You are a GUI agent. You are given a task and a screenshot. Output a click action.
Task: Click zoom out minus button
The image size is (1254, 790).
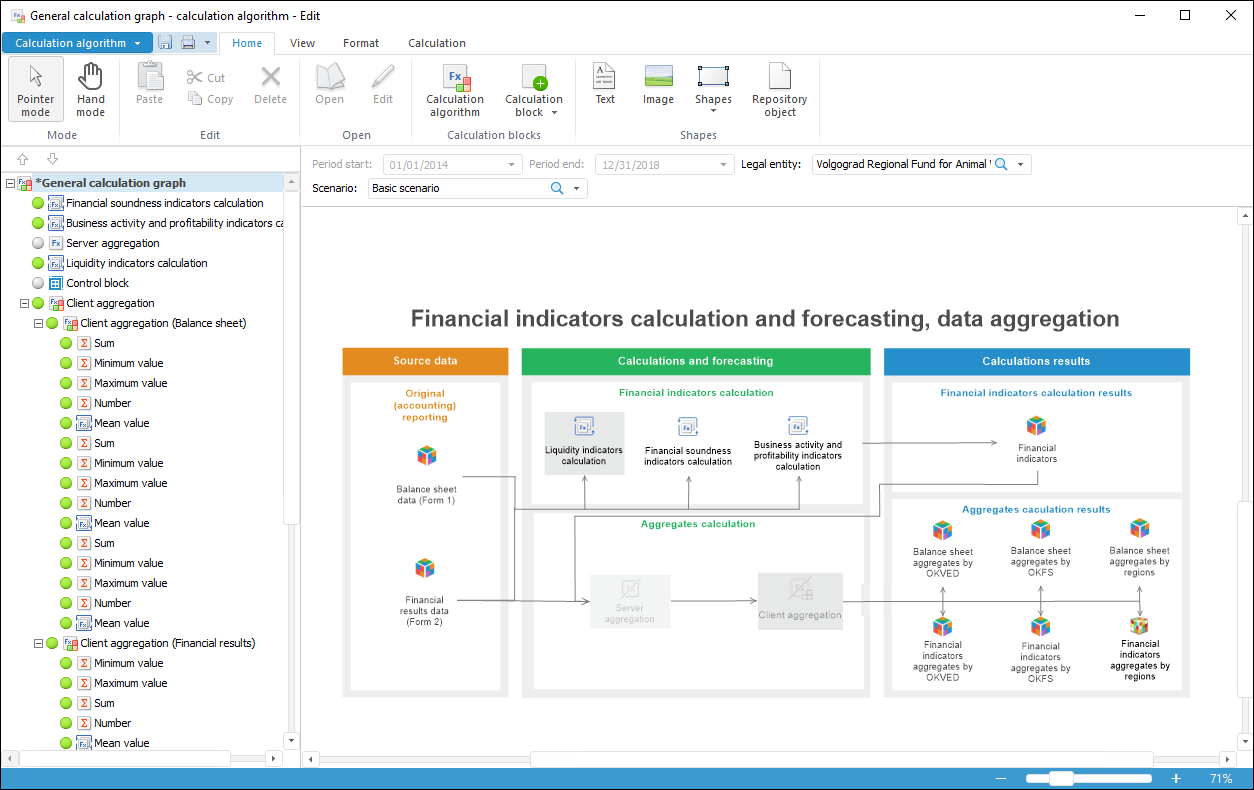pos(1001,778)
